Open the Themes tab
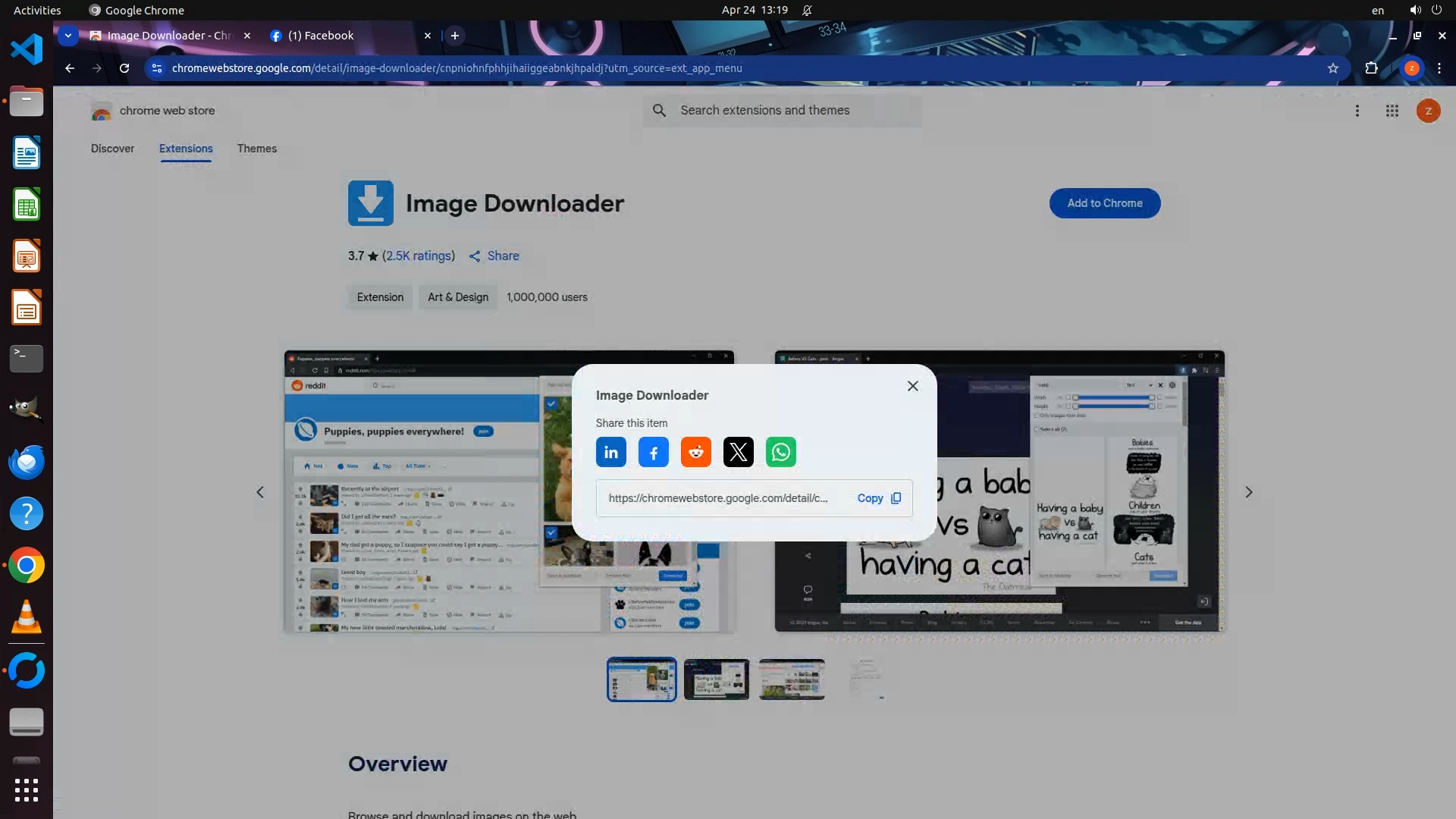The image size is (1456, 819). (256, 149)
